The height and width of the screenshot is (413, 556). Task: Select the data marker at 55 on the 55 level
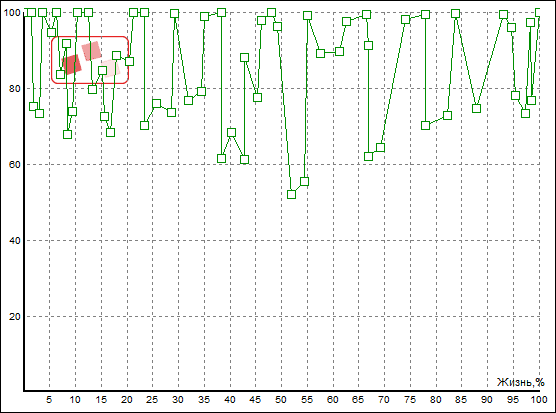(304, 182)
